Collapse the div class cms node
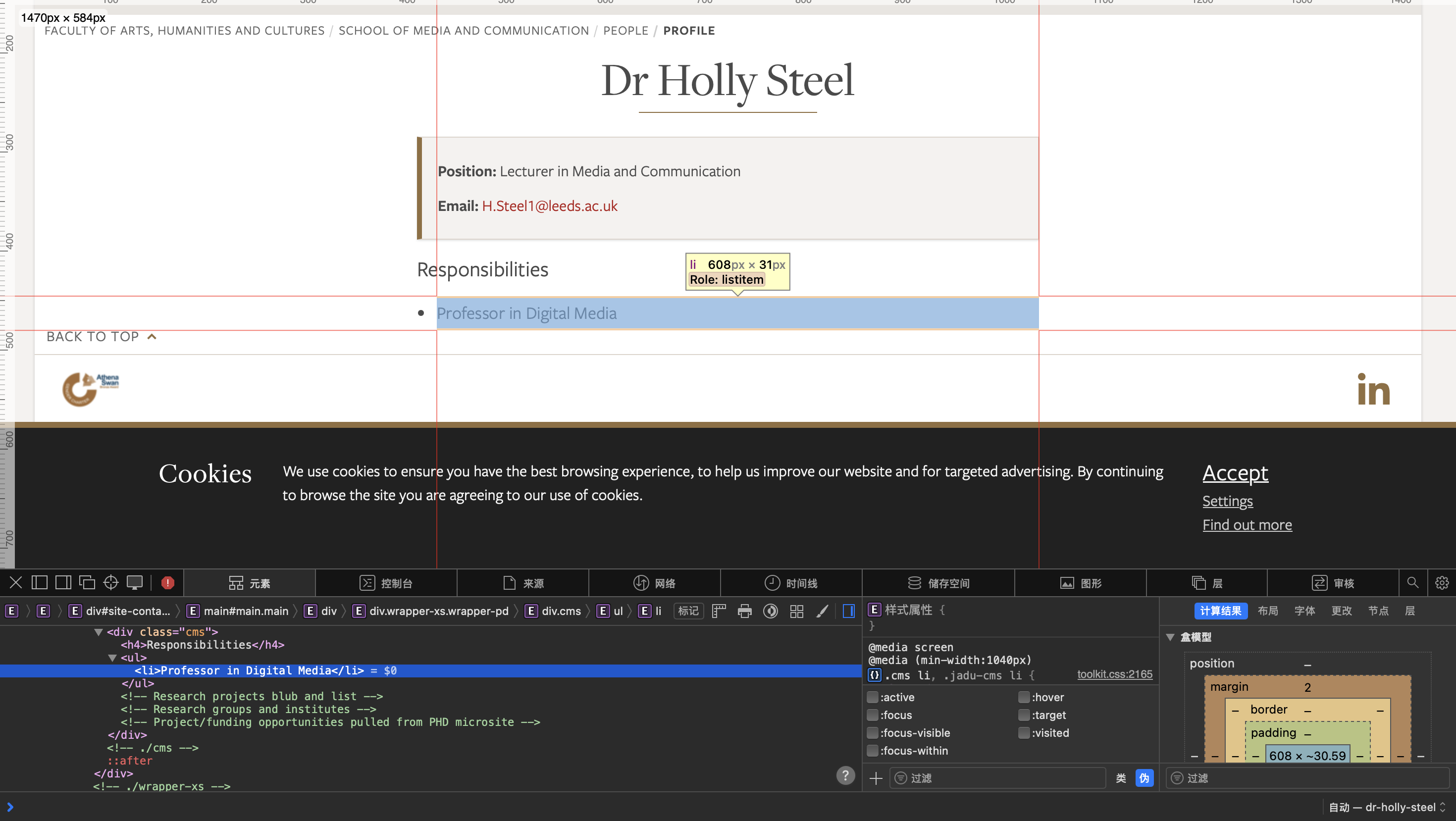The height and width of the screenshot is (821, 1456). [99, 632]
